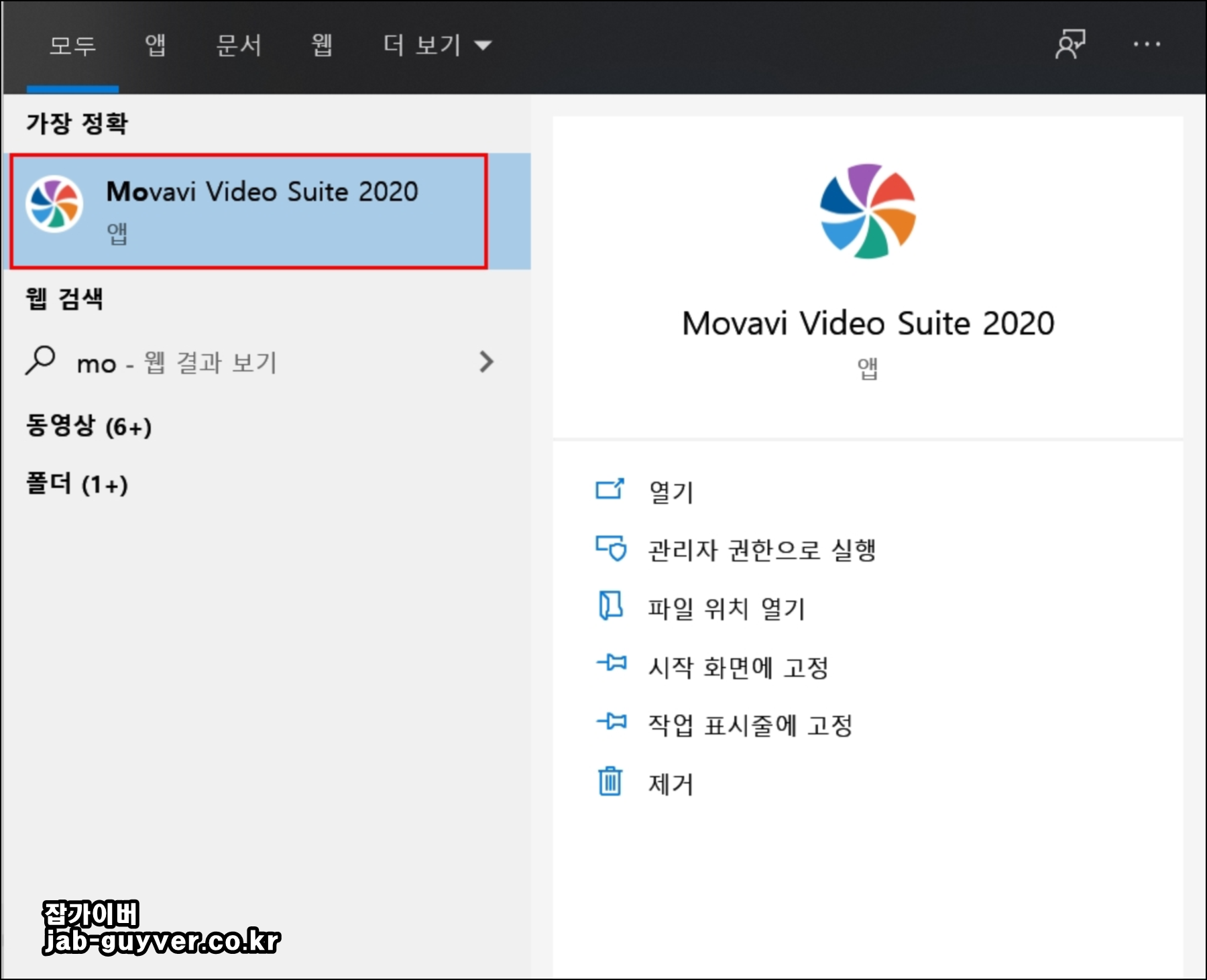Choose 시작 화면에 고정
Image resolution: width=1207 pixels, height=980 pixels.
pos(738,667)
